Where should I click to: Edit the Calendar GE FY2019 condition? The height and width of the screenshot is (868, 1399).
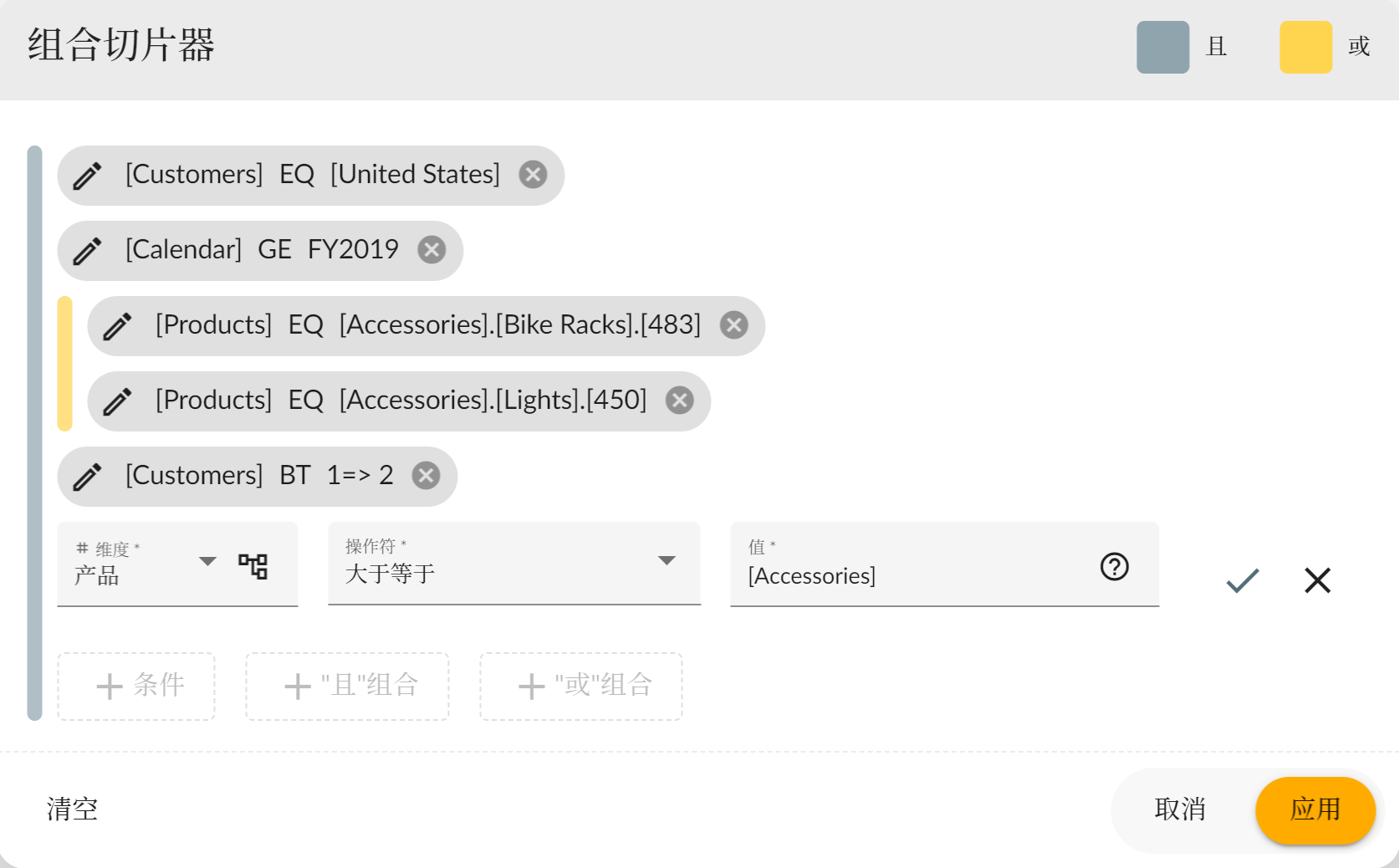click(x=88, y=251)
